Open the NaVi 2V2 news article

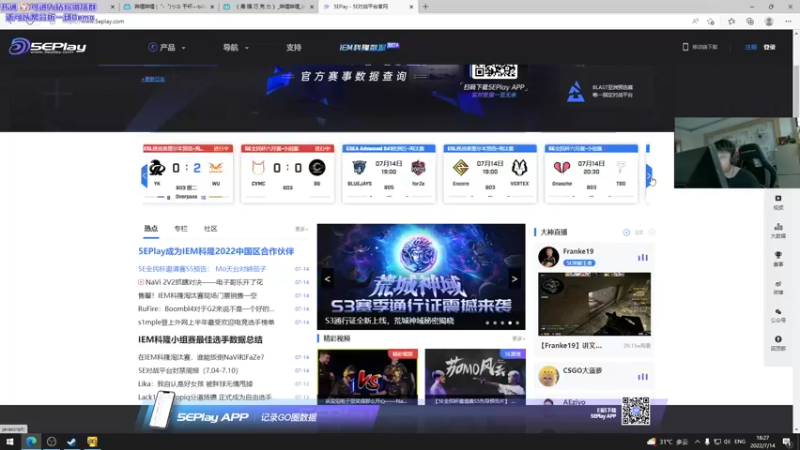(x=204, y=282)
